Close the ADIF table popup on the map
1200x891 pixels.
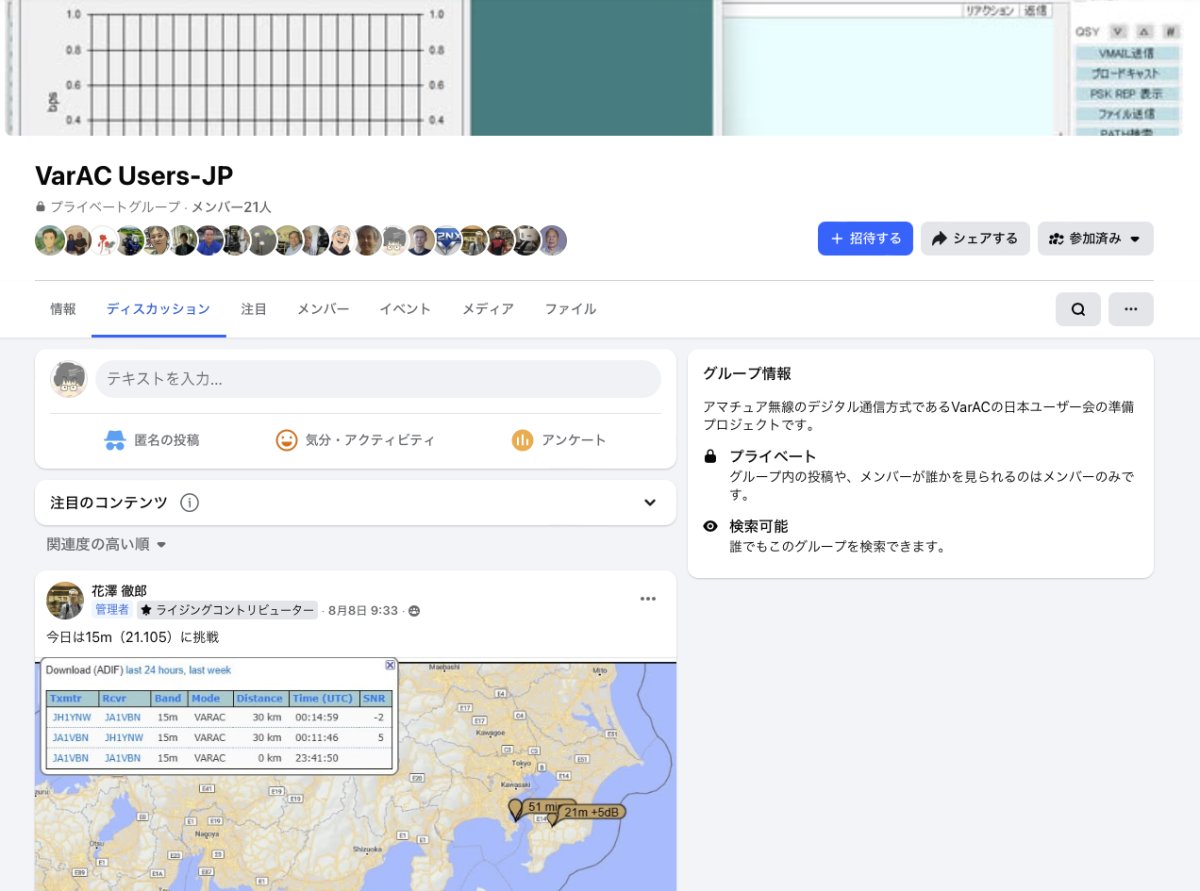point(390,665)
